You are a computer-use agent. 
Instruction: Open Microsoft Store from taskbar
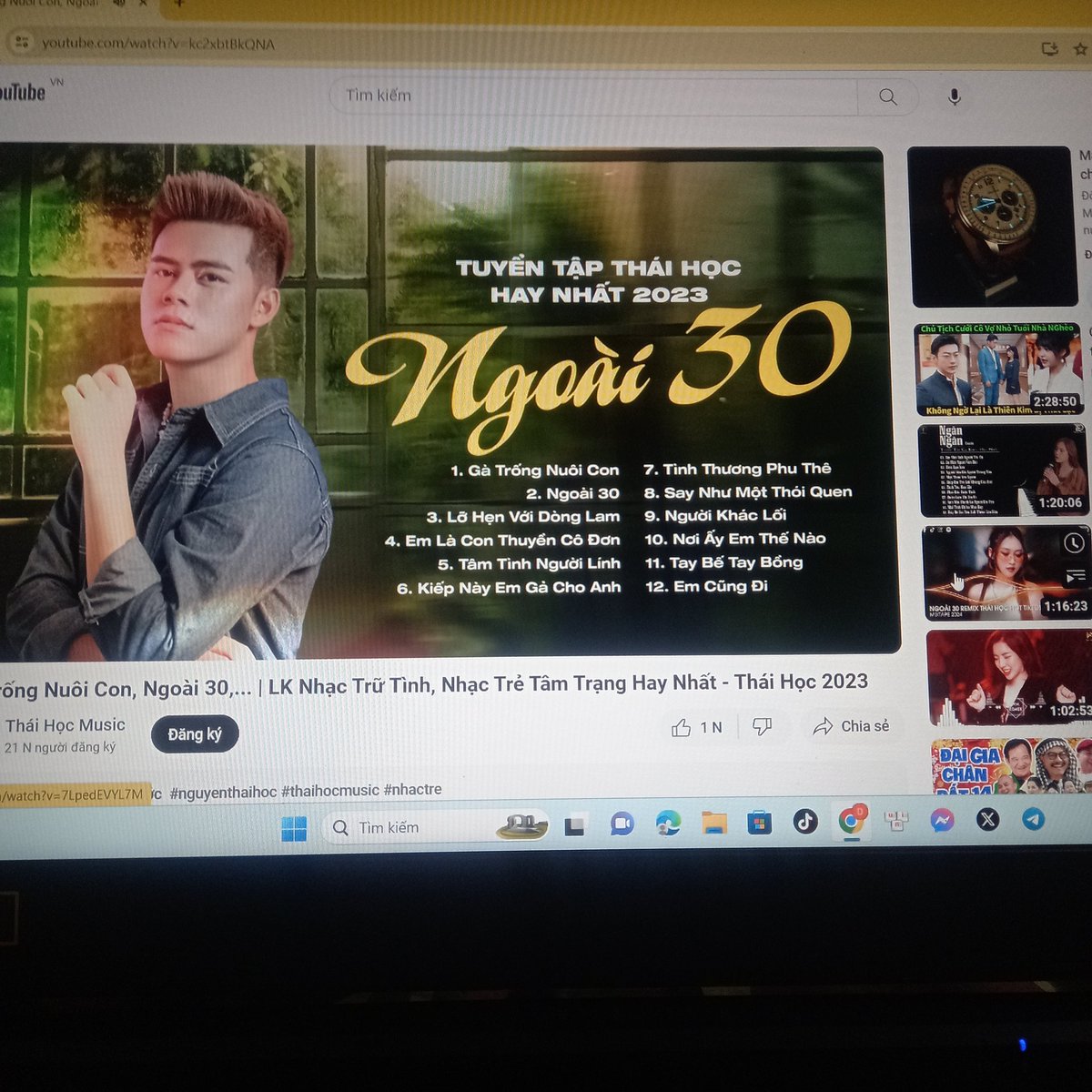759,823
